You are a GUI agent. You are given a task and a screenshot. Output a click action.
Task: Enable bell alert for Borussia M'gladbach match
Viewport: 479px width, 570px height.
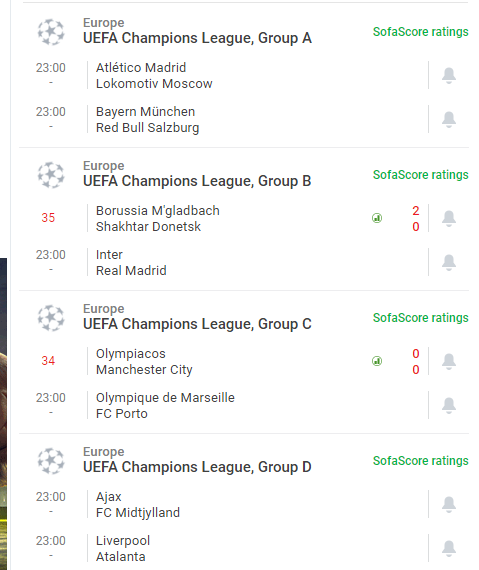pos(449,218)
